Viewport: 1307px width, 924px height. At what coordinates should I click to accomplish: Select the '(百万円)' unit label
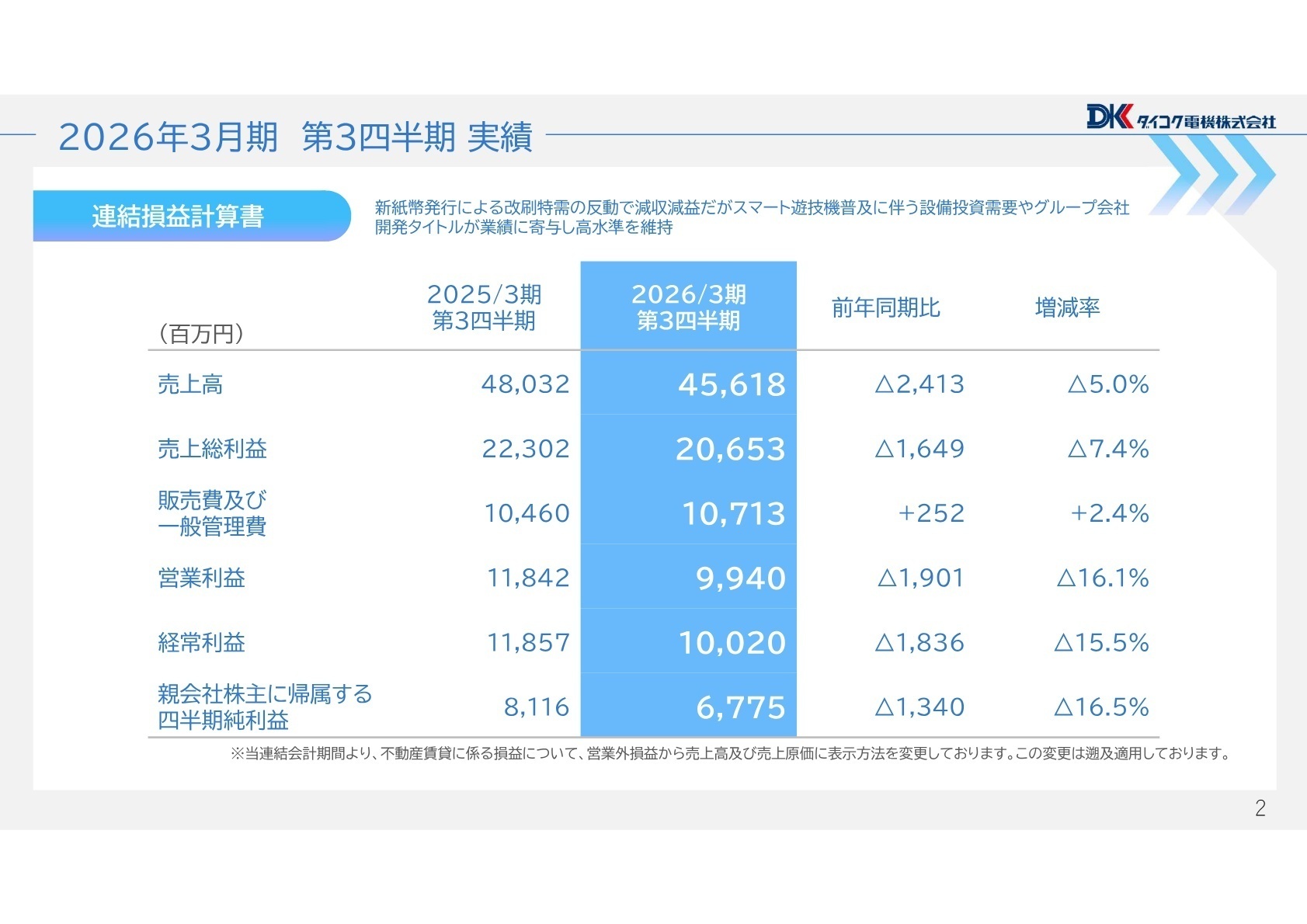point(201,334)
